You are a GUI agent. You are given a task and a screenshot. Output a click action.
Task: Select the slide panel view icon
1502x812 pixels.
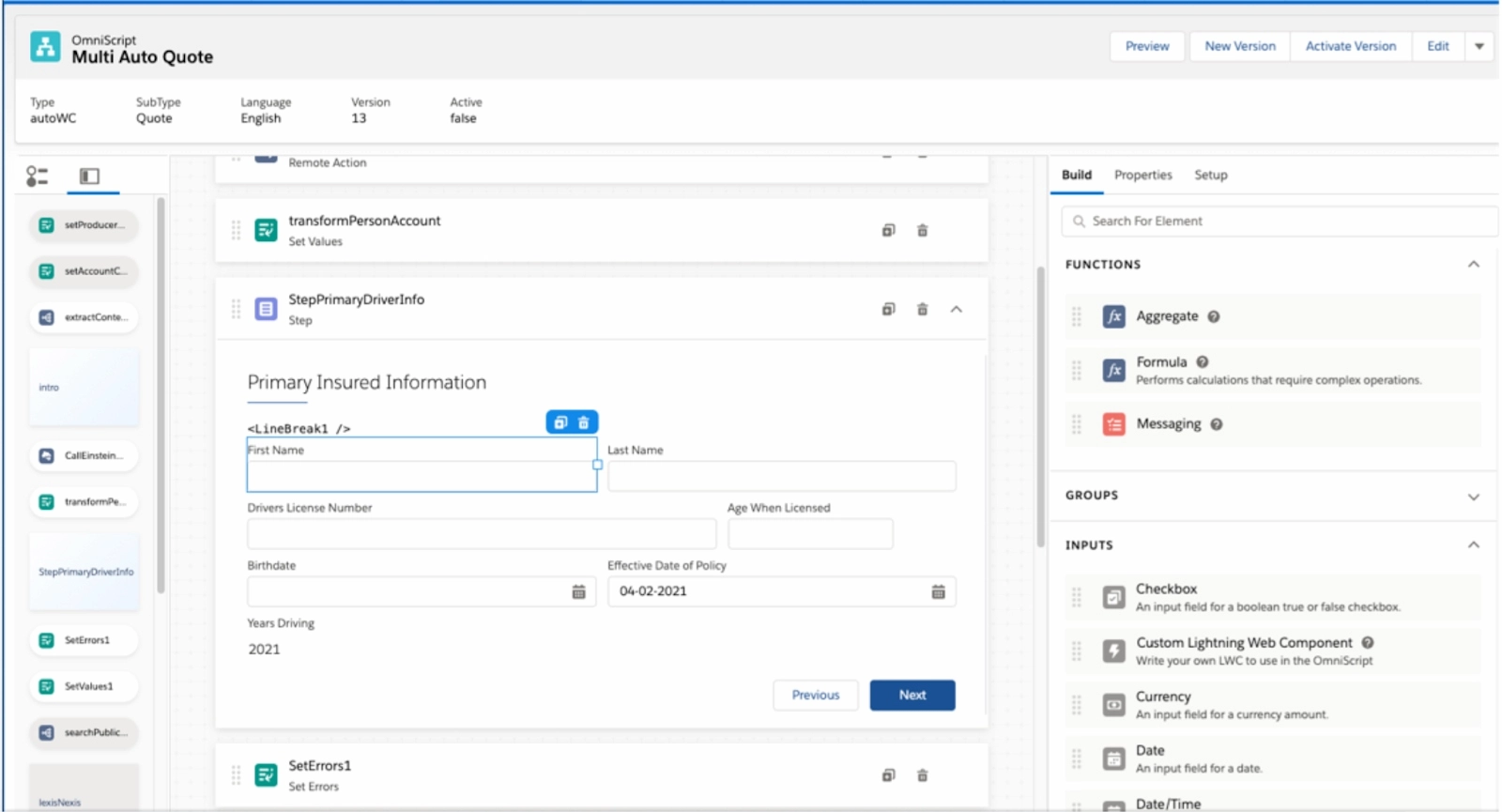(x=89, y=176)
